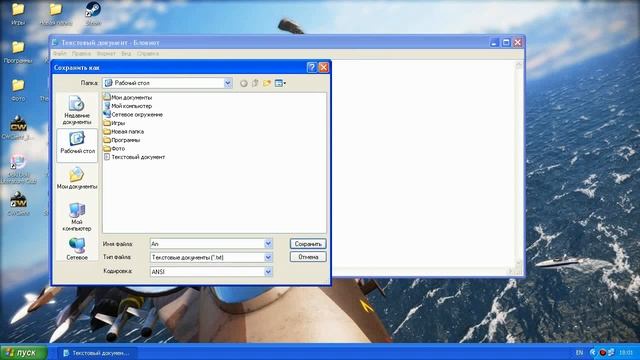Image resolution: width=640 pixels, height=360 pixels.
Task: Click the Отмена button
Action: pyautogui.click(x=308, y=257)
